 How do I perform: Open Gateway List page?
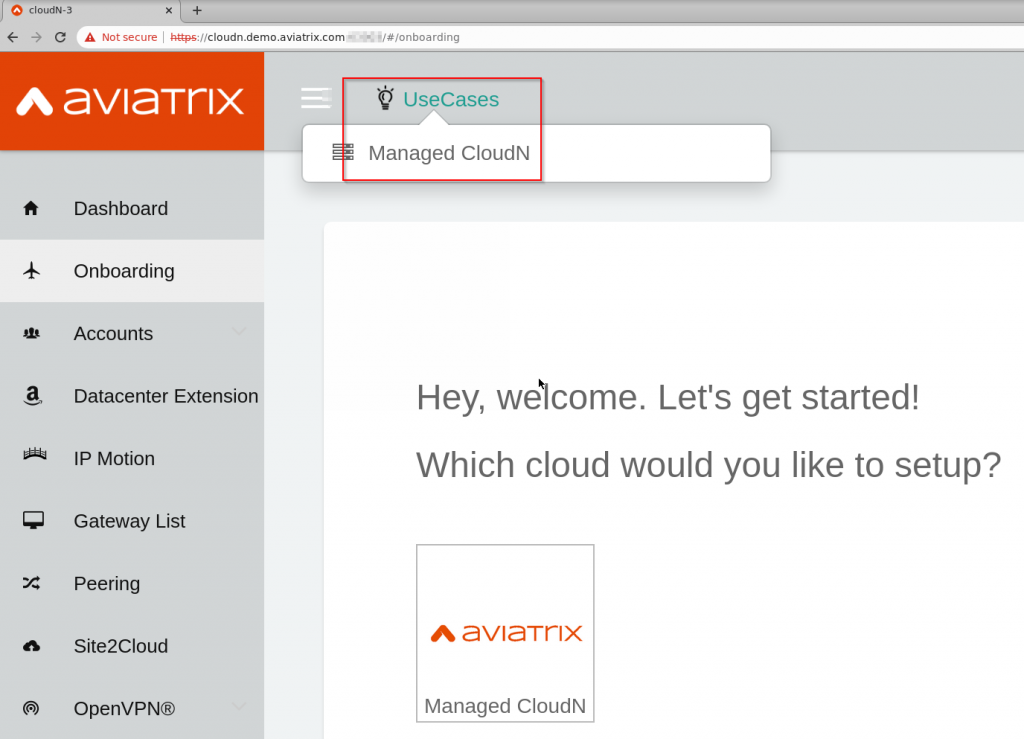(132, 521)
